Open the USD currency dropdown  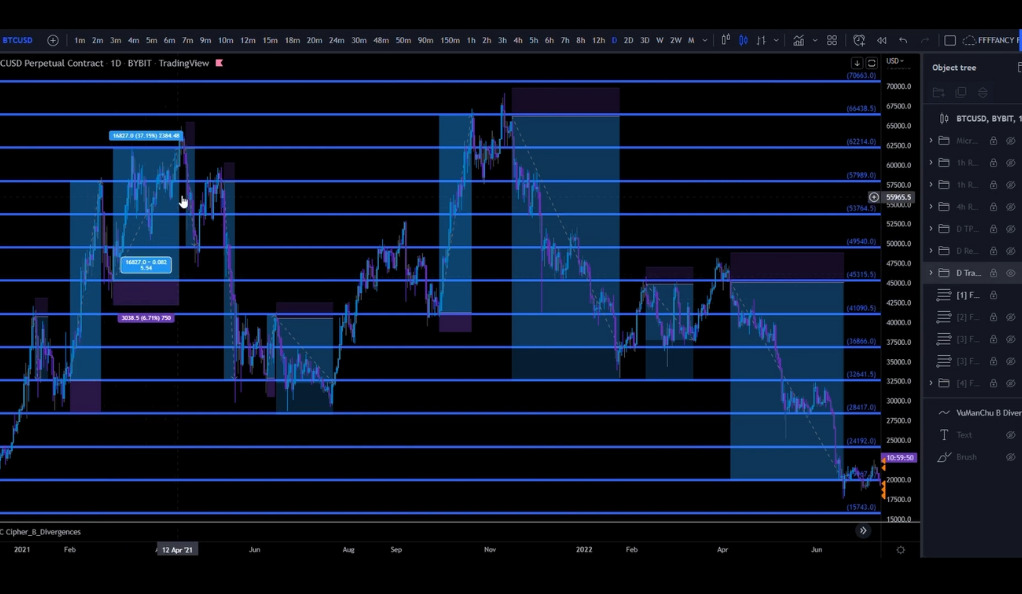point(895,61)
